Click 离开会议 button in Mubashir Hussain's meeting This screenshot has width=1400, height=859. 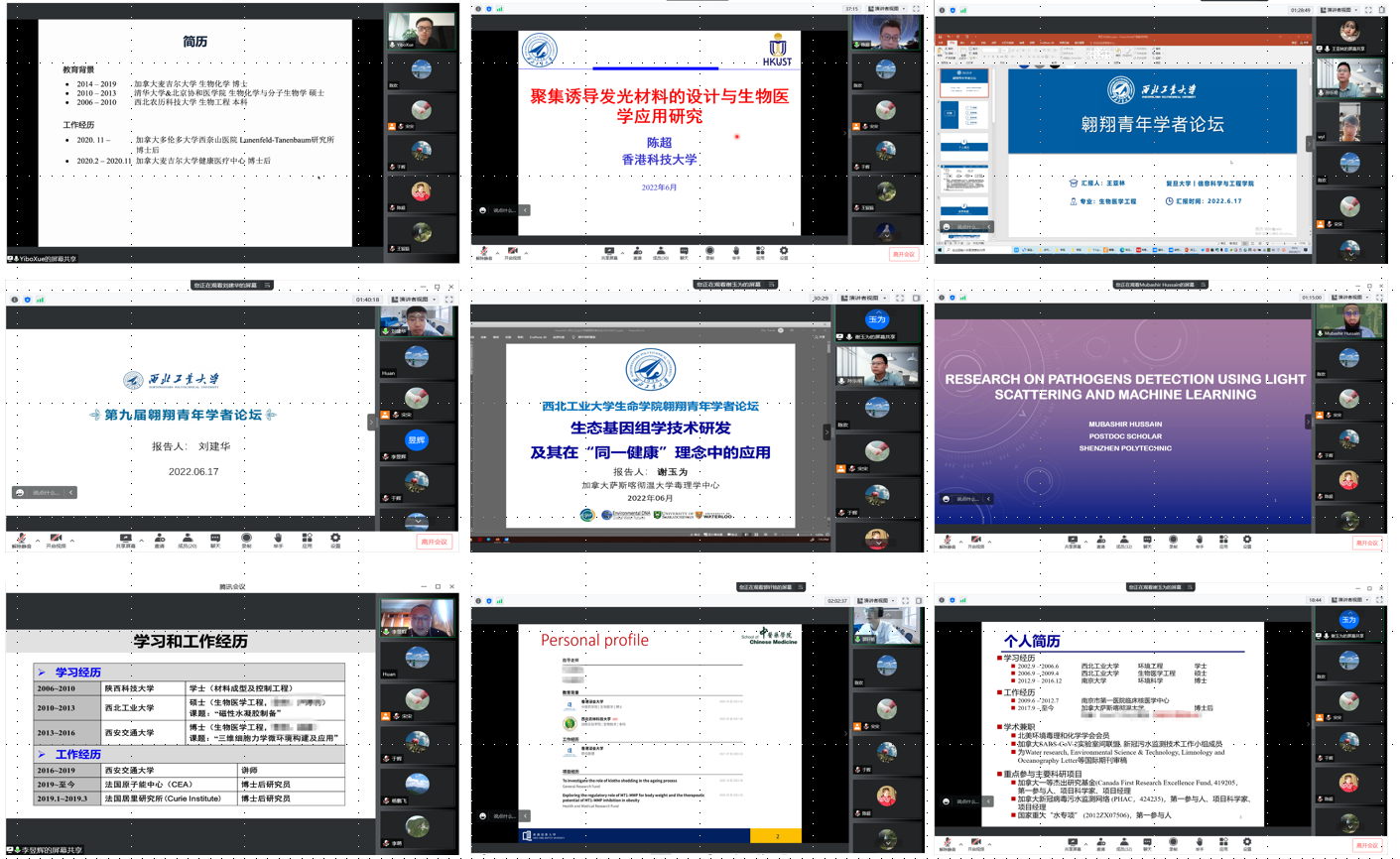pos(1367,543)
